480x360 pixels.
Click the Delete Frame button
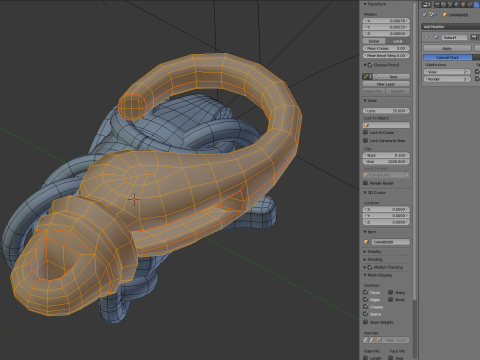point(374,91)
